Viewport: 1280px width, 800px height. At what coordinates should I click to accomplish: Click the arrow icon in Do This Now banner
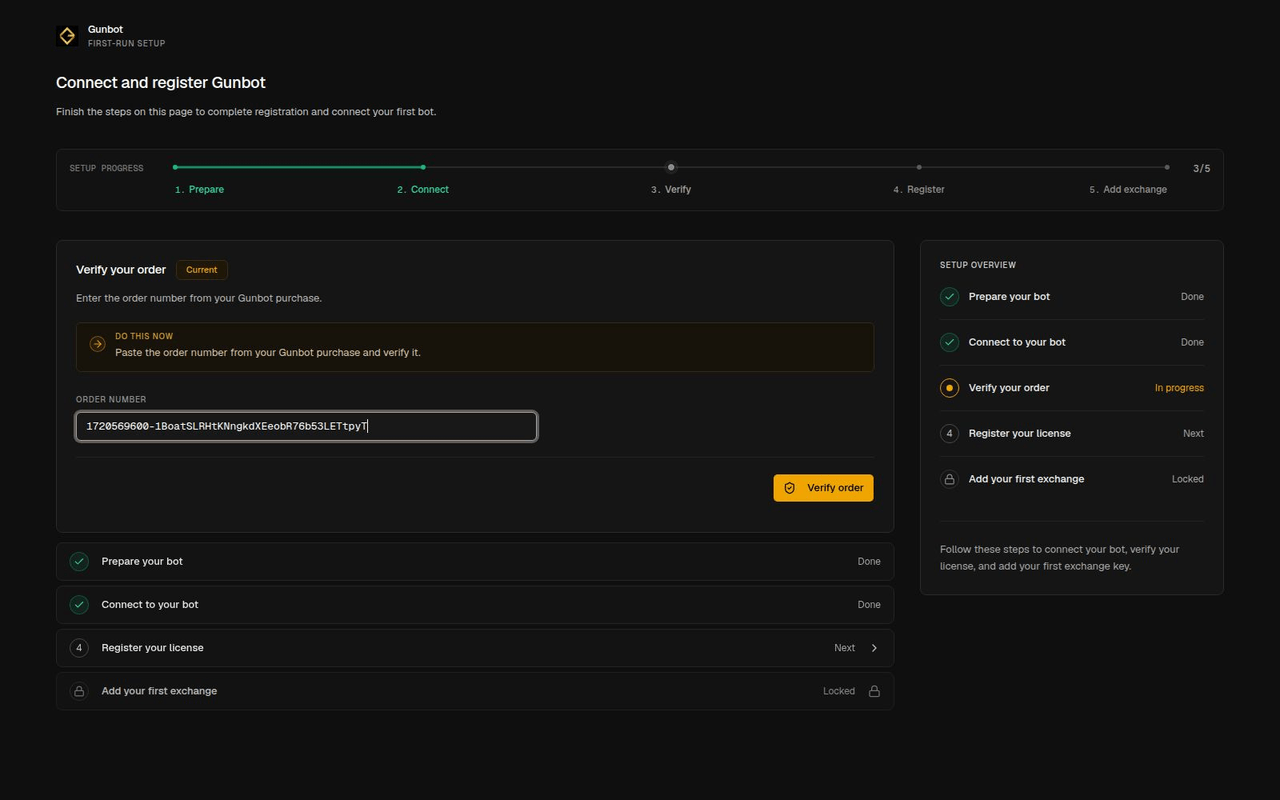click(97, 344)
